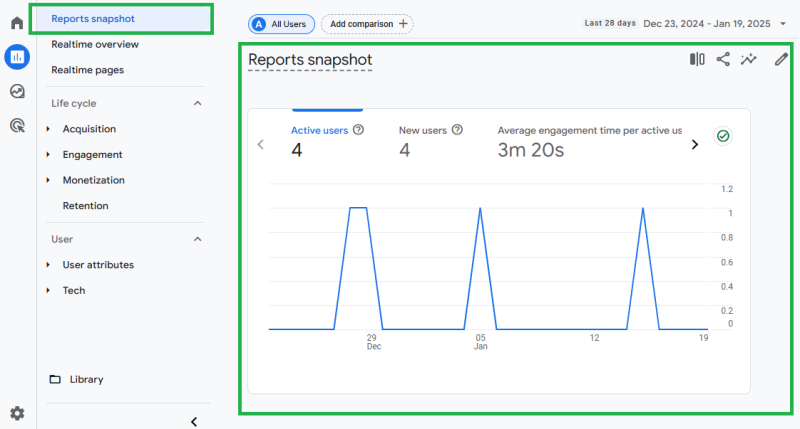Go to the Home icon in sidebar
This screenshot has width=800, height=429.
click(17, 23)
